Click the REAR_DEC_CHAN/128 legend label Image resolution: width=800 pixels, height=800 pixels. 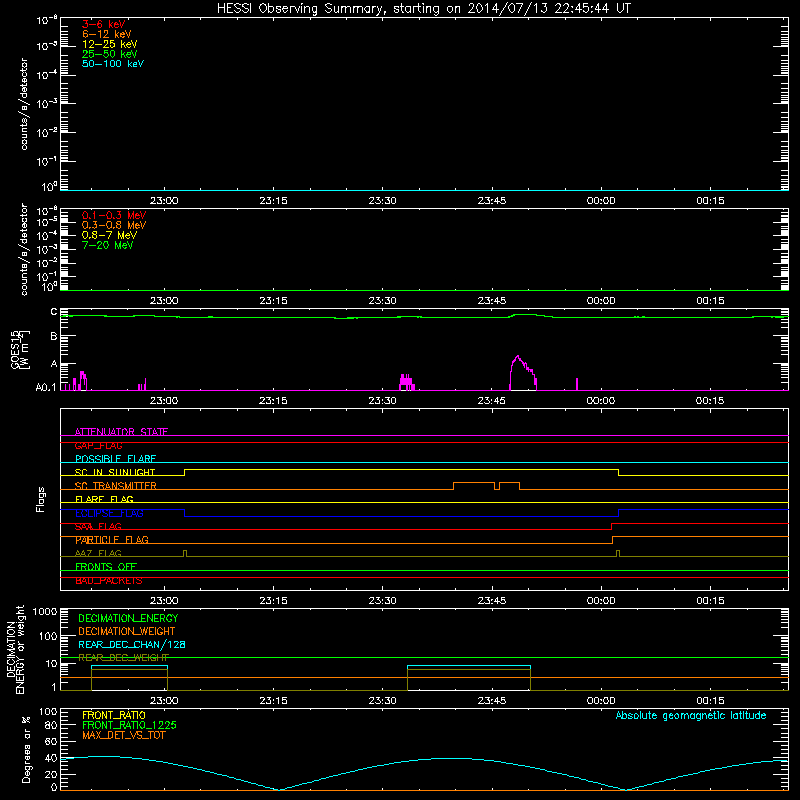tap(132, 644)
